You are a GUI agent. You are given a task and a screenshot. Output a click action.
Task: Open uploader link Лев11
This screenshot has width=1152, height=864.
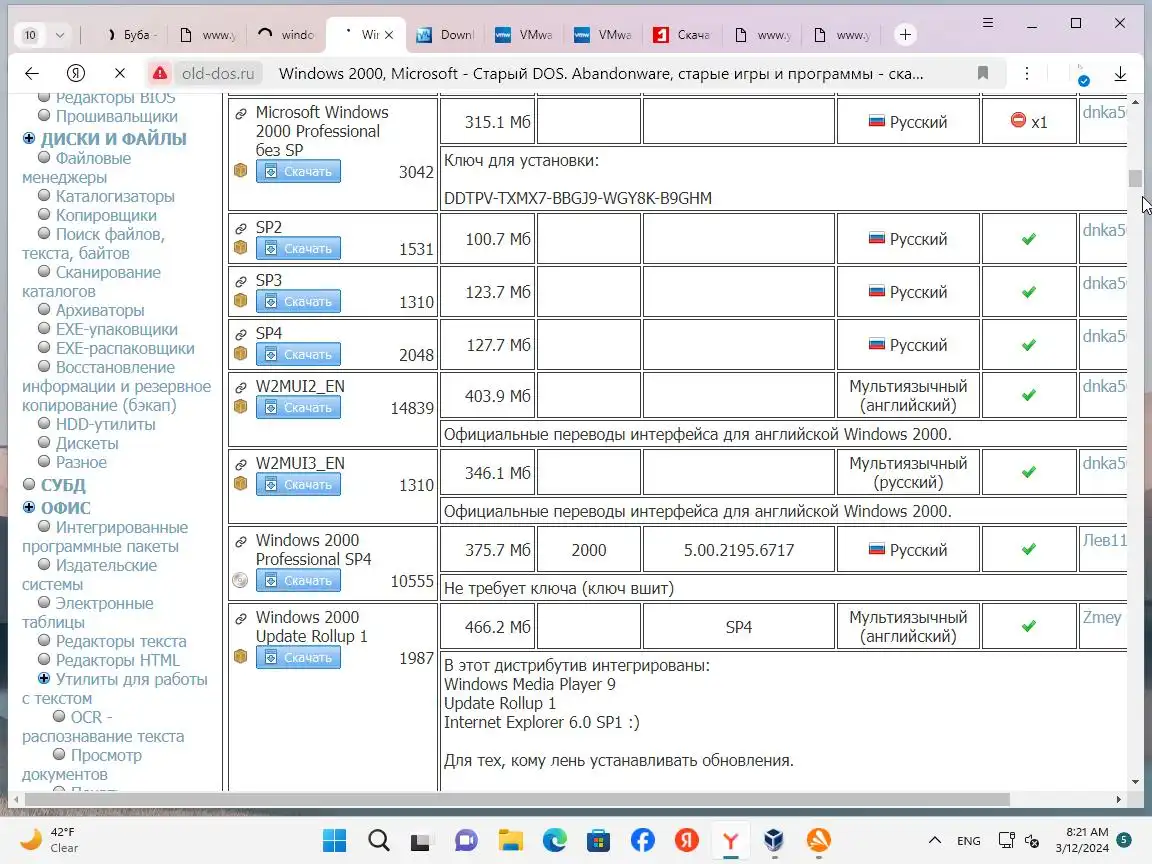click(x=1104, y=540)
